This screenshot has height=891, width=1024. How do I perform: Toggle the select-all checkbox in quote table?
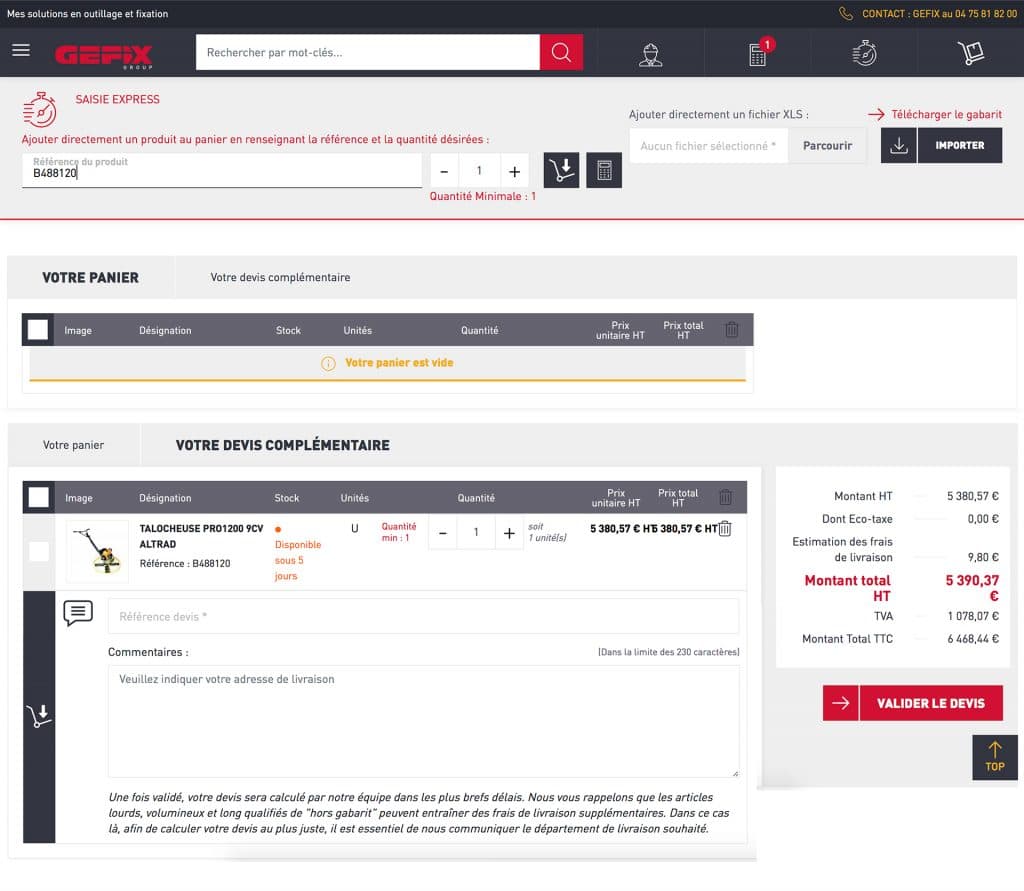39,497
